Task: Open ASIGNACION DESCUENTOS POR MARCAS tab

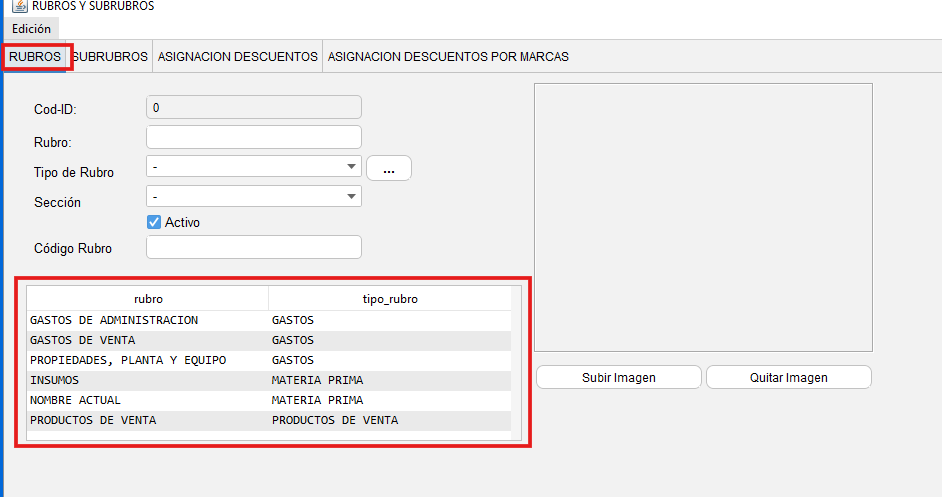Action: click(448, 57)
